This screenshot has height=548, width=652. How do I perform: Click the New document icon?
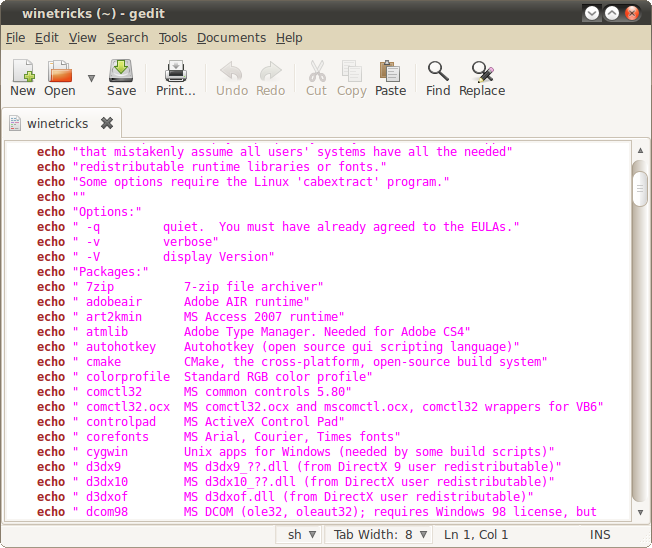(23, 72)
